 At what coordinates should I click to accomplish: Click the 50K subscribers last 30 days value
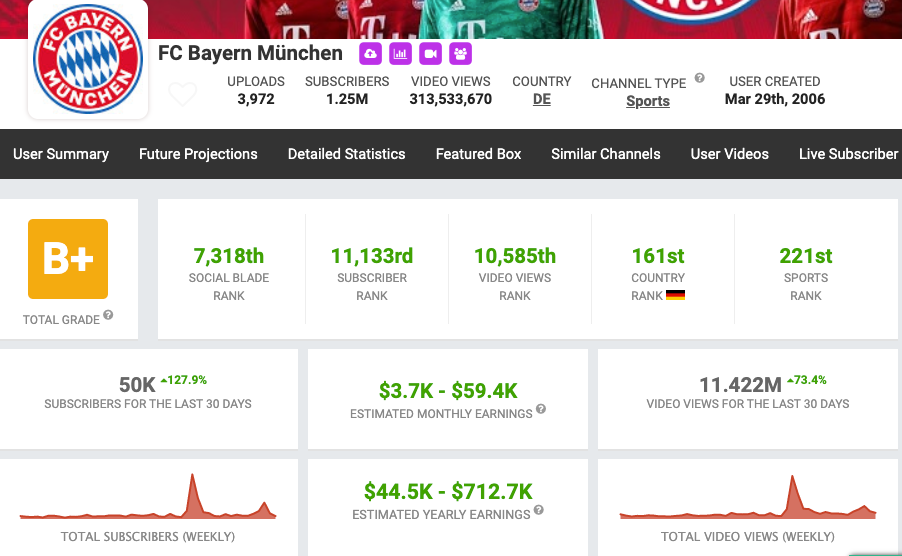(x=137, y=385)
